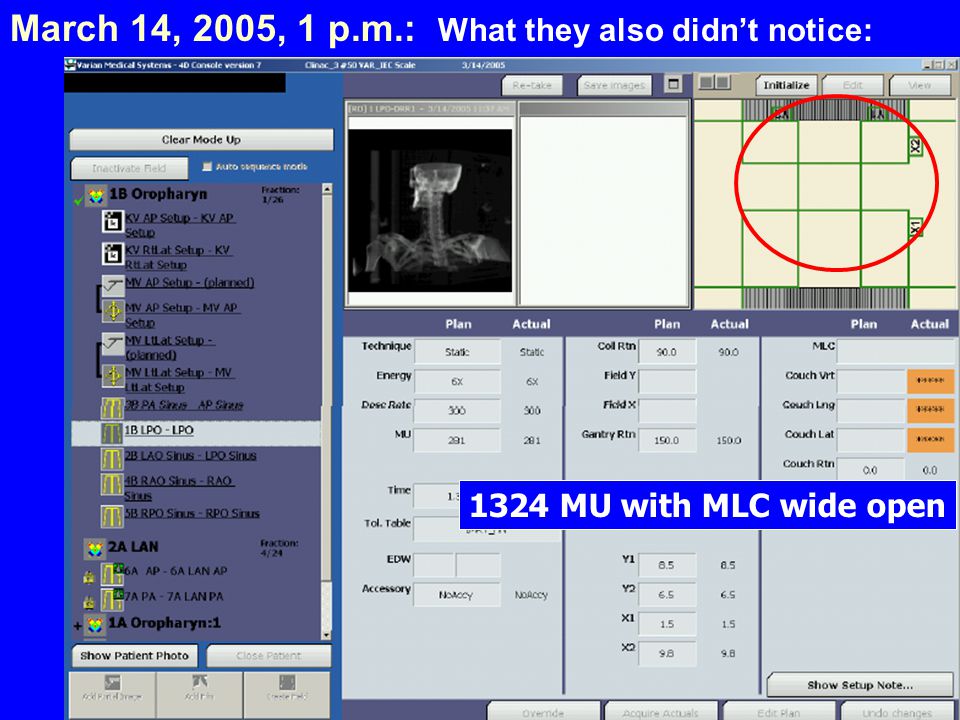Click the 6A AP field icon
The height and width of the screenshot is (720, 960).
(112, 574)
